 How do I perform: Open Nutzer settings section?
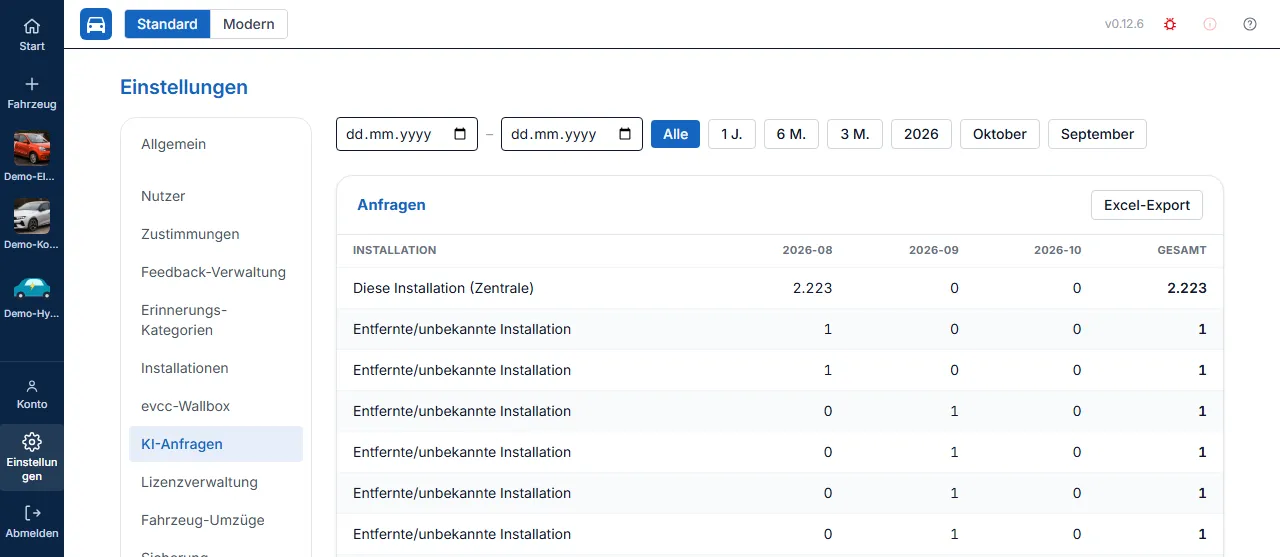coord(216,196)
